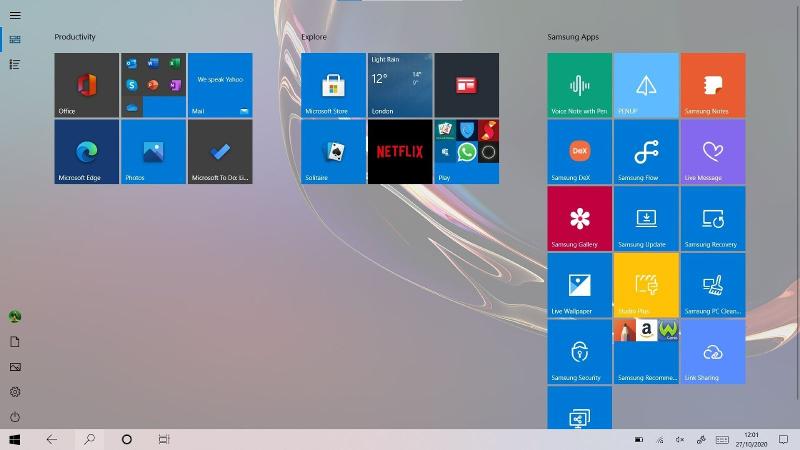800x450 pixels.
Task: Open the red News tile
Action: [x=467, y=85]
